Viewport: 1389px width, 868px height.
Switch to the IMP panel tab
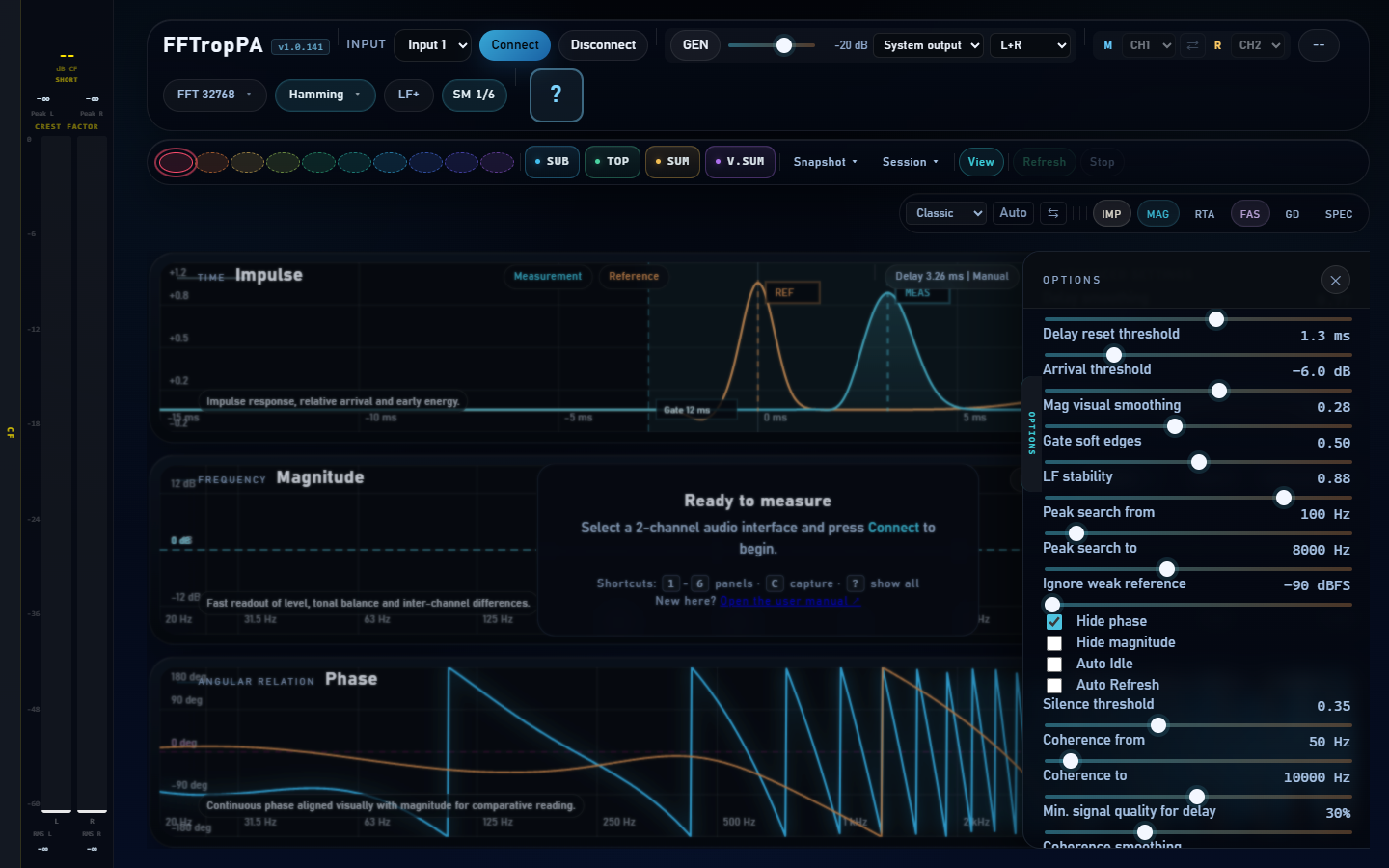1111,214
